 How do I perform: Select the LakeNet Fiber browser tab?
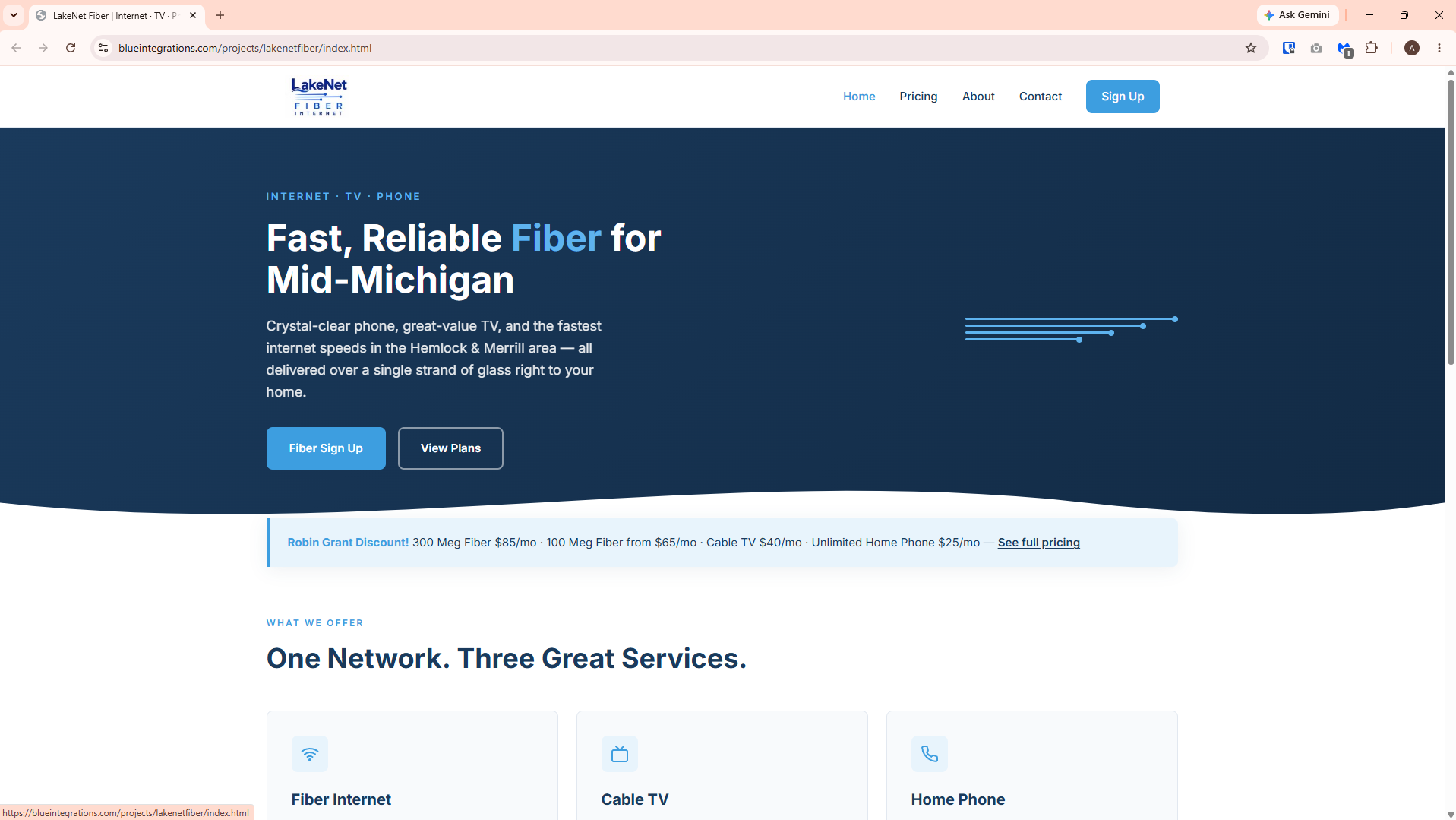tap(116, 15)
